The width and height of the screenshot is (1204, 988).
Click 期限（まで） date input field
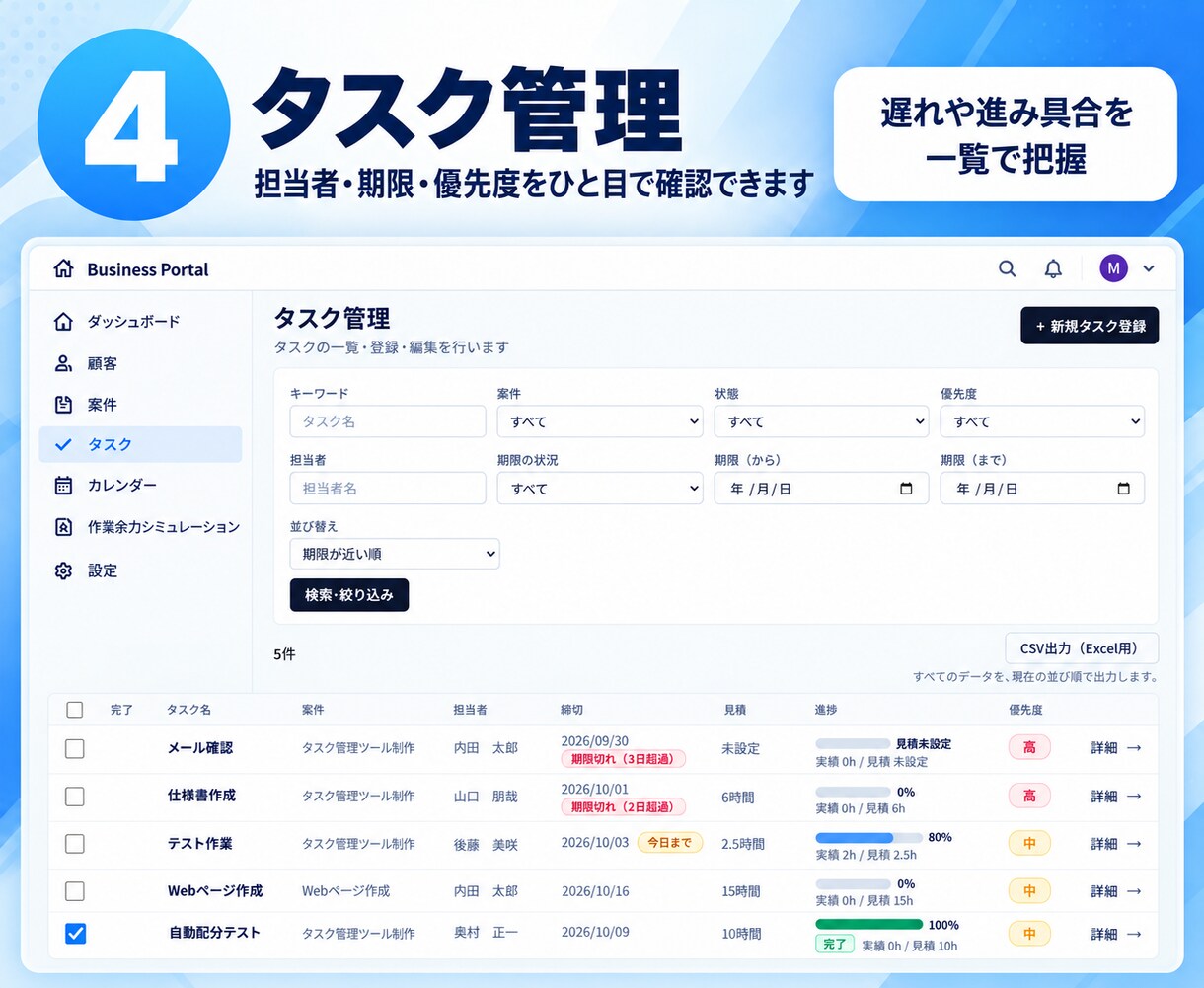tap(1042, 489)
